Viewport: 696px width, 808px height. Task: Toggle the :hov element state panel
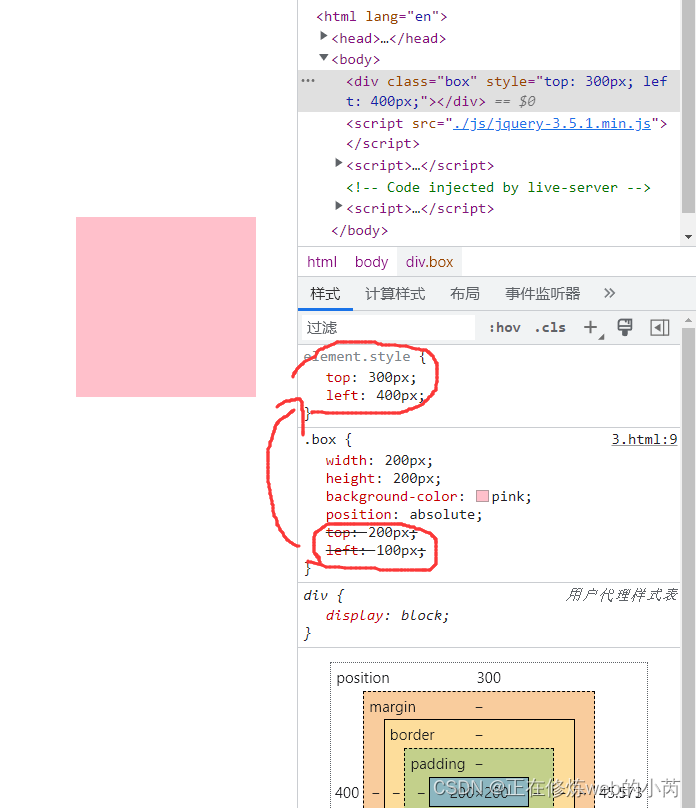[x=505, y=328]
